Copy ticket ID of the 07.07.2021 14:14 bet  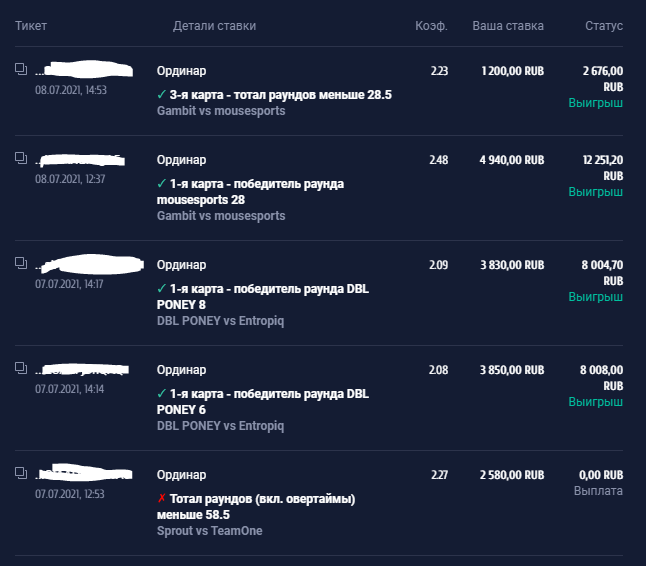point(21,368)
